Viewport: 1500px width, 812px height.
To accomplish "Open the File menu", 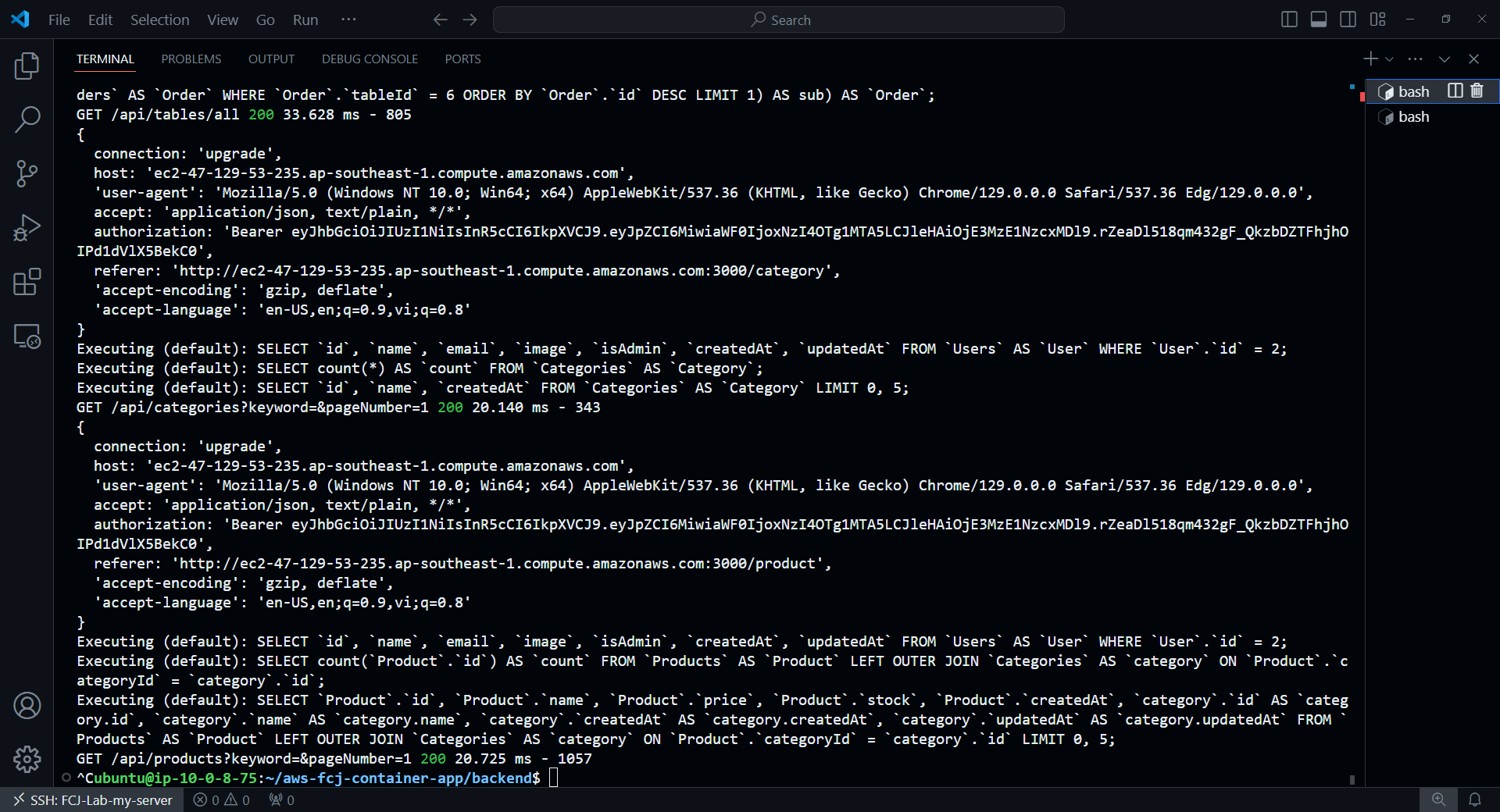I will pos(59,20).
